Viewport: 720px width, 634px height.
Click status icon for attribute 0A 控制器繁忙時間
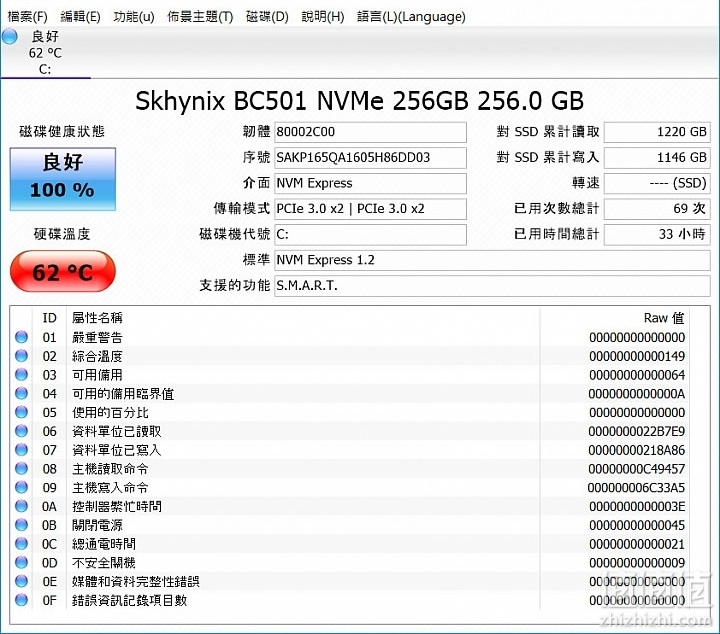[21, 506]
